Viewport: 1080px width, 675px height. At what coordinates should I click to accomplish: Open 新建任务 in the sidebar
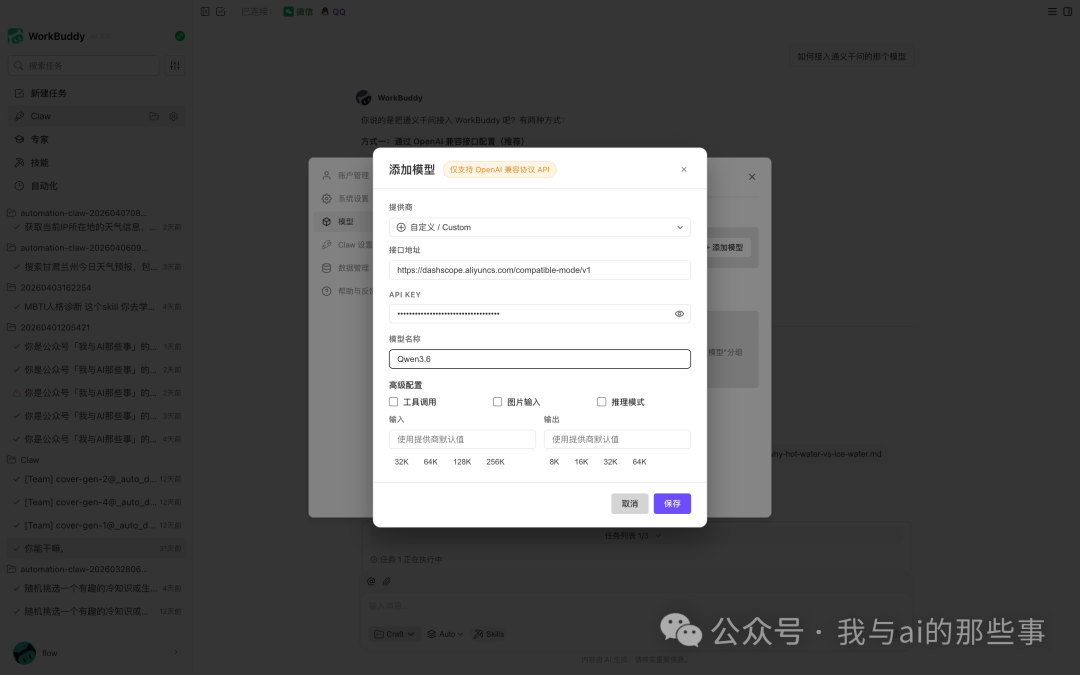click(x=96, y=93)
